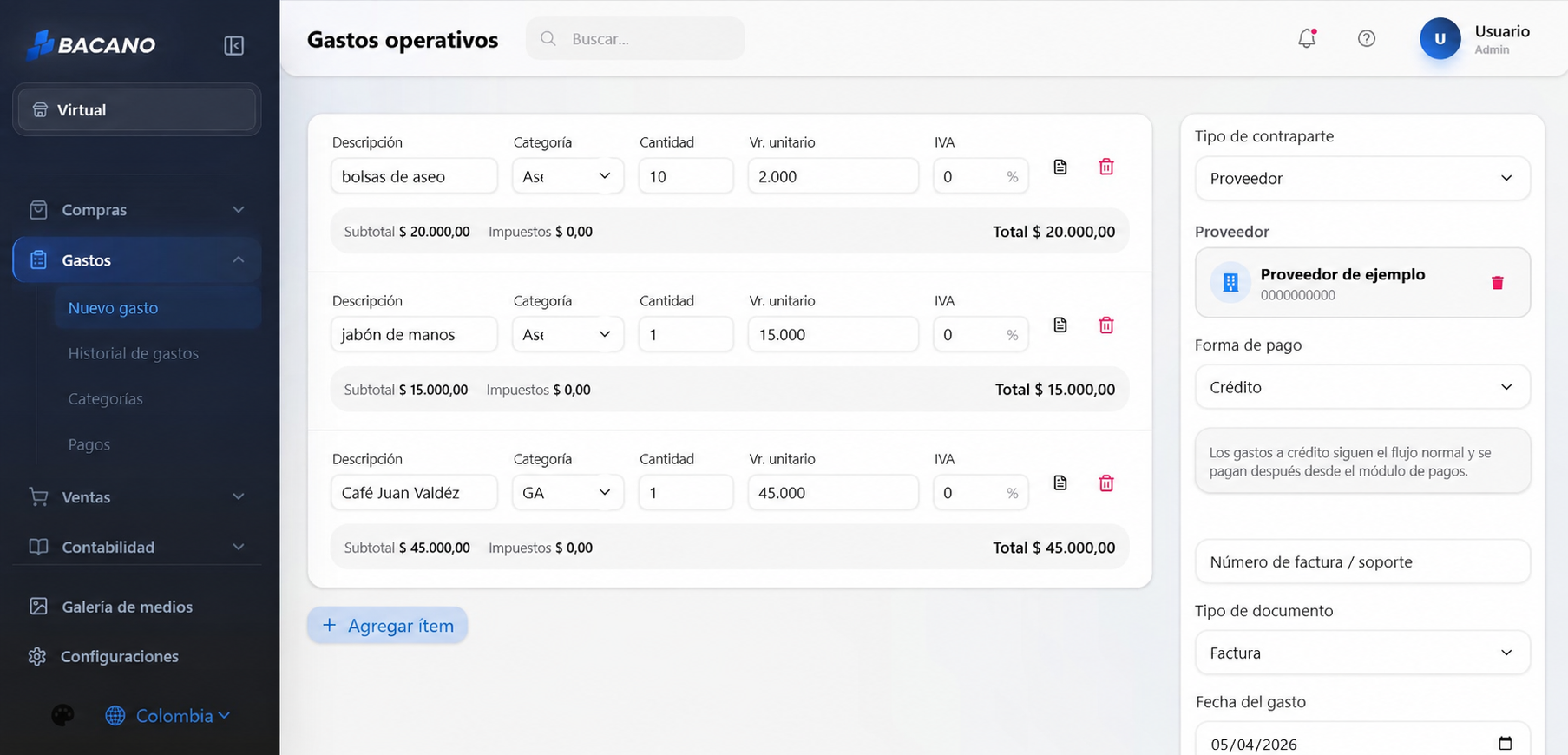Viewport: 1568px width, 755px height.
Task: Click the Proveedor de ejemplo building icon
Action: point(1230,283)
